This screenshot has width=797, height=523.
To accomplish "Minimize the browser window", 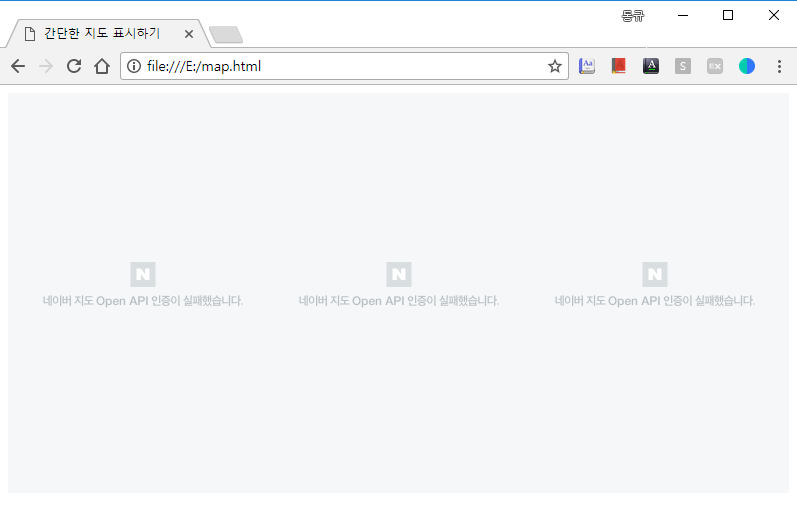I will coord(683,15).
